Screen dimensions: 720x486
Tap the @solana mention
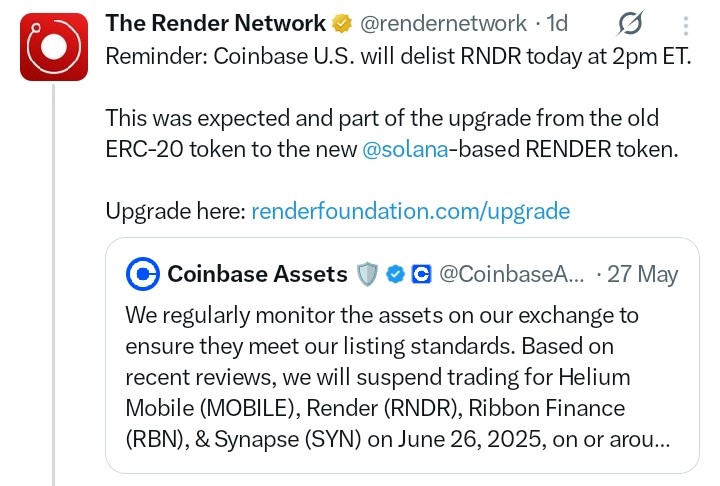click(x=405, y=149)
